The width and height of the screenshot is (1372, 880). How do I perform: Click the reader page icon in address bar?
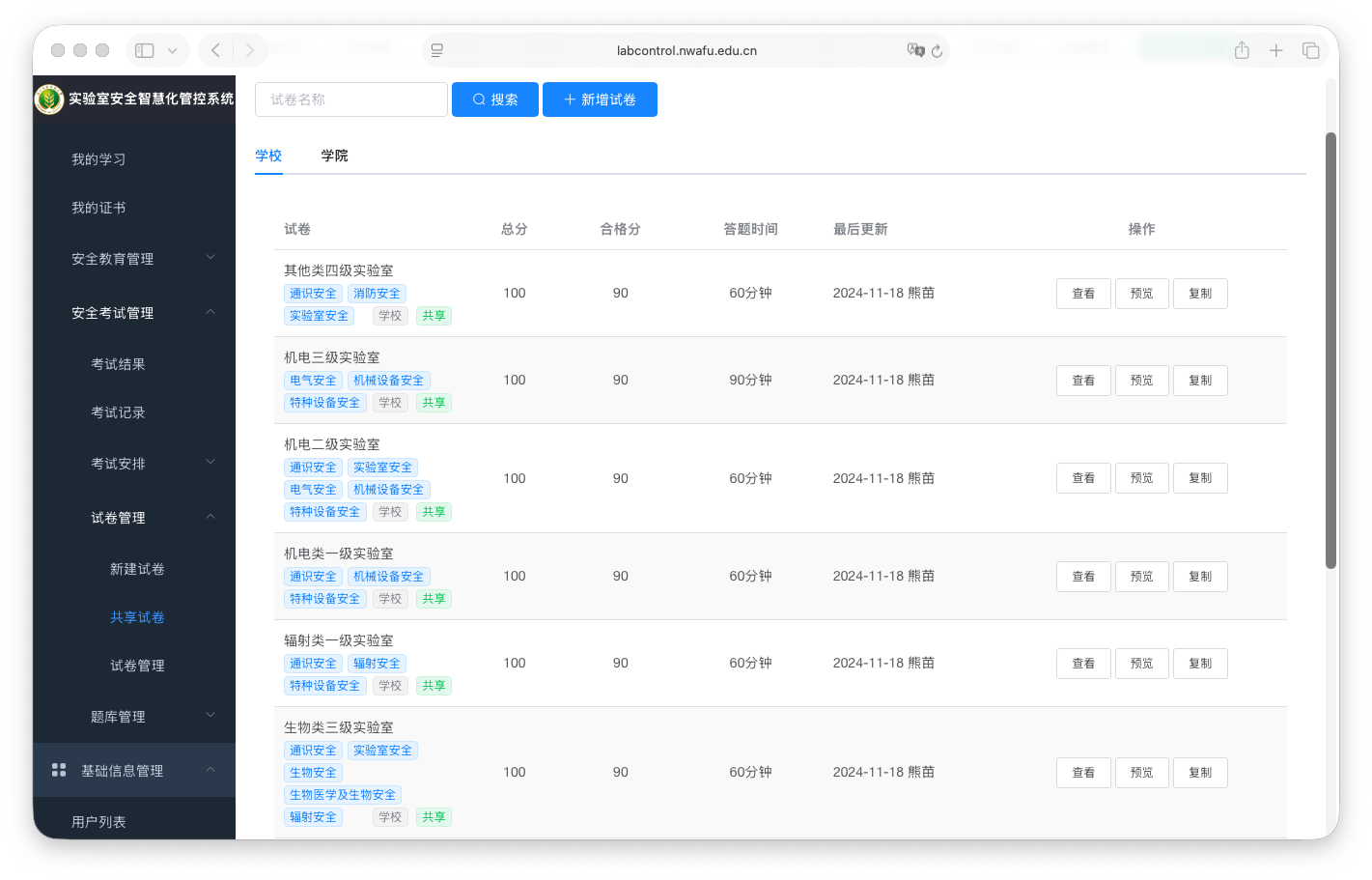pyautogui.click(x=437, y=50)
